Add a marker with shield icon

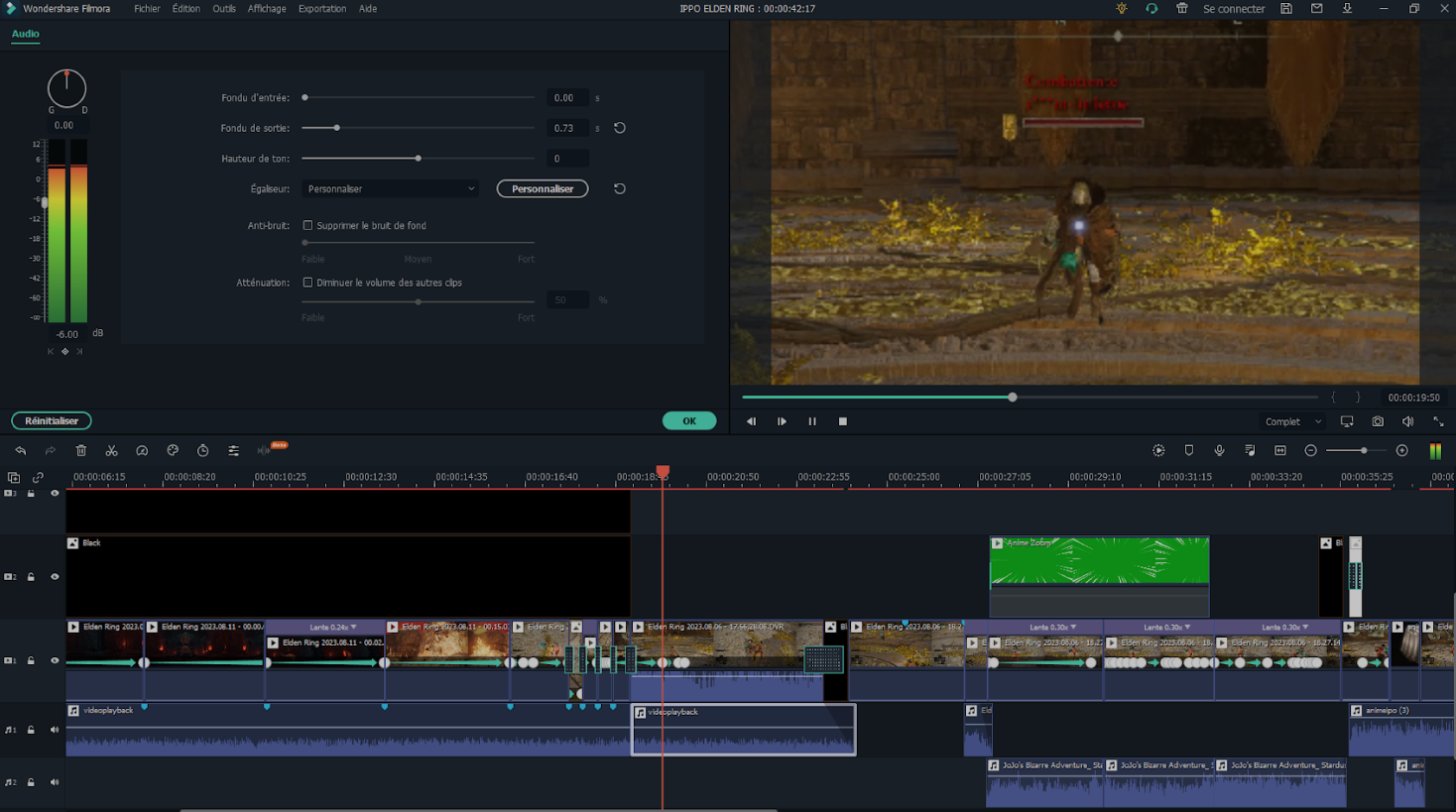(1189, 450)
